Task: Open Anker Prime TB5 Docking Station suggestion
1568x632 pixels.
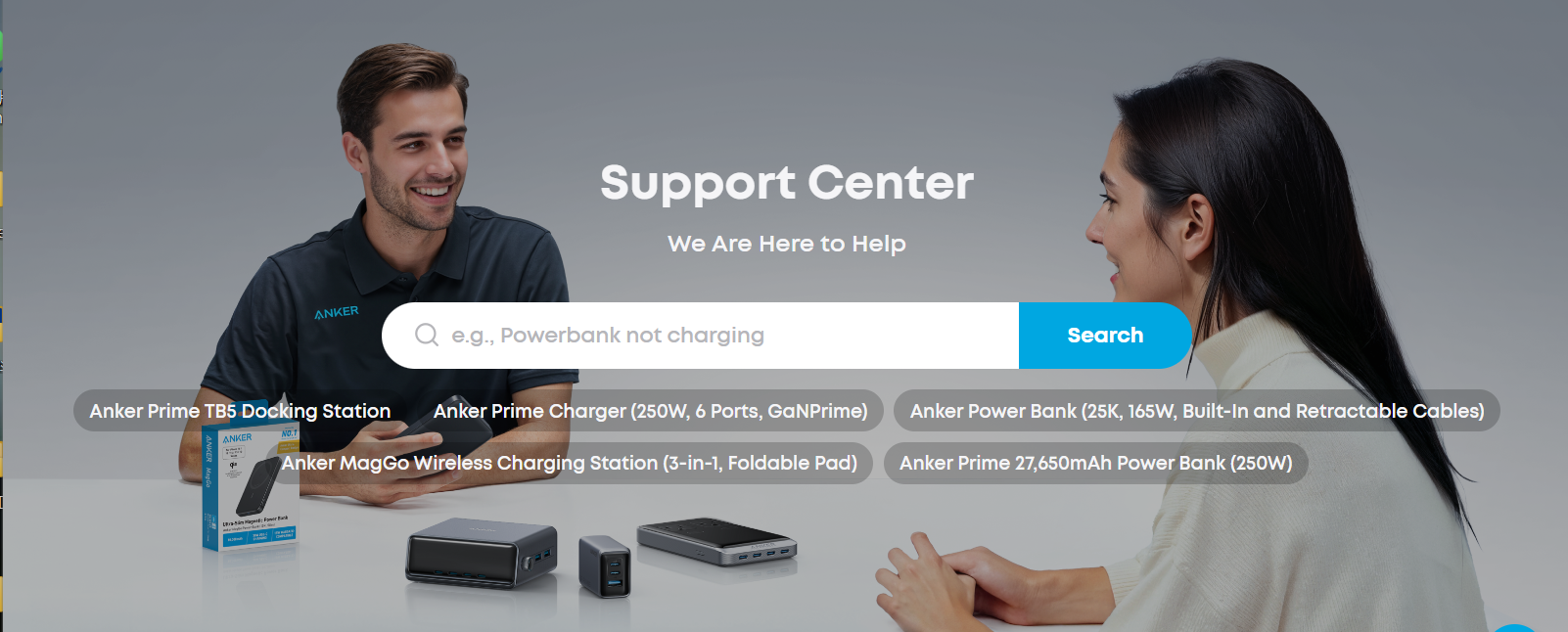Action: tap(240, 411)
